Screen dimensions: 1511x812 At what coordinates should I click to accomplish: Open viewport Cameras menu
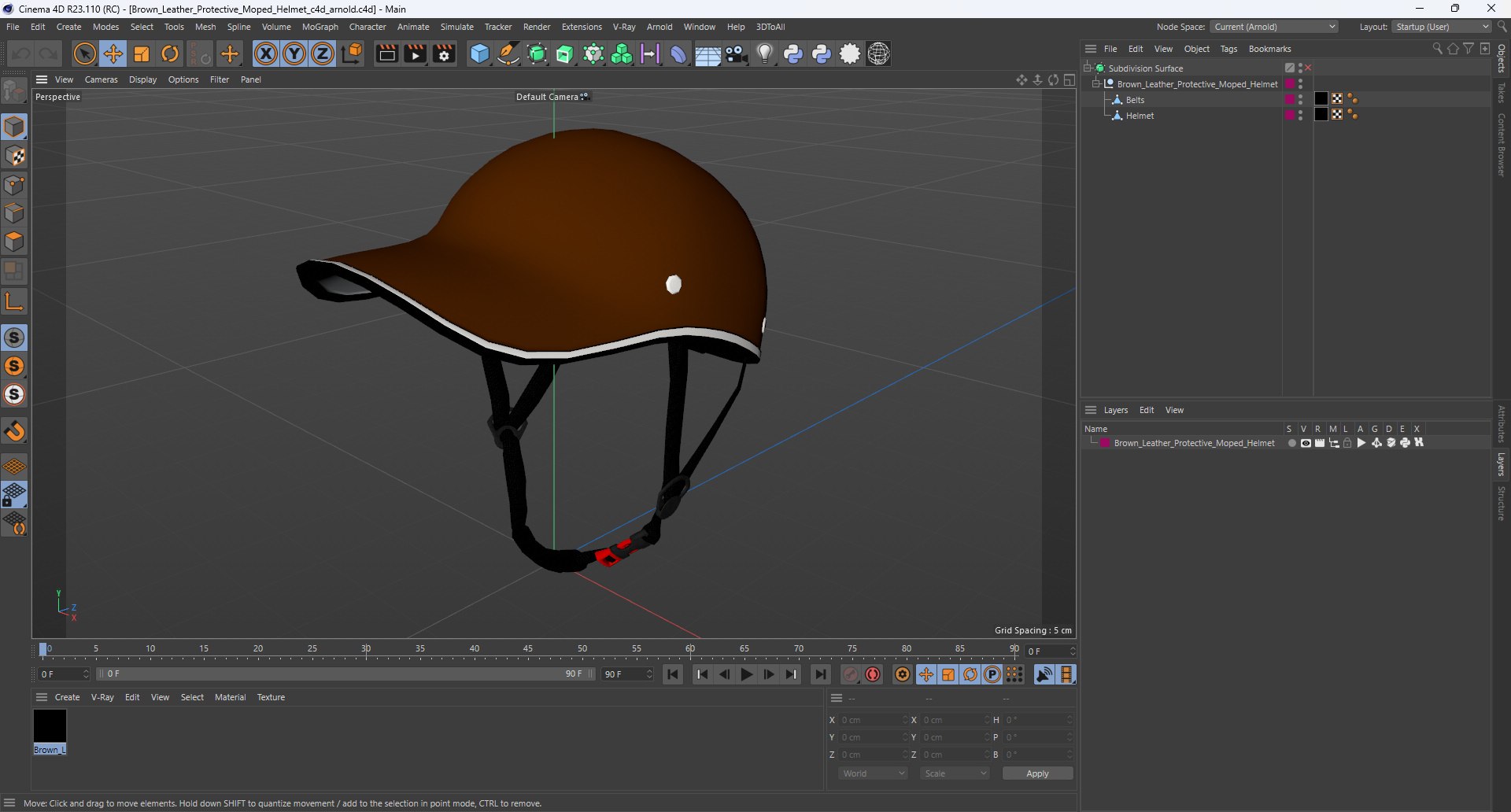pos(101,79)
